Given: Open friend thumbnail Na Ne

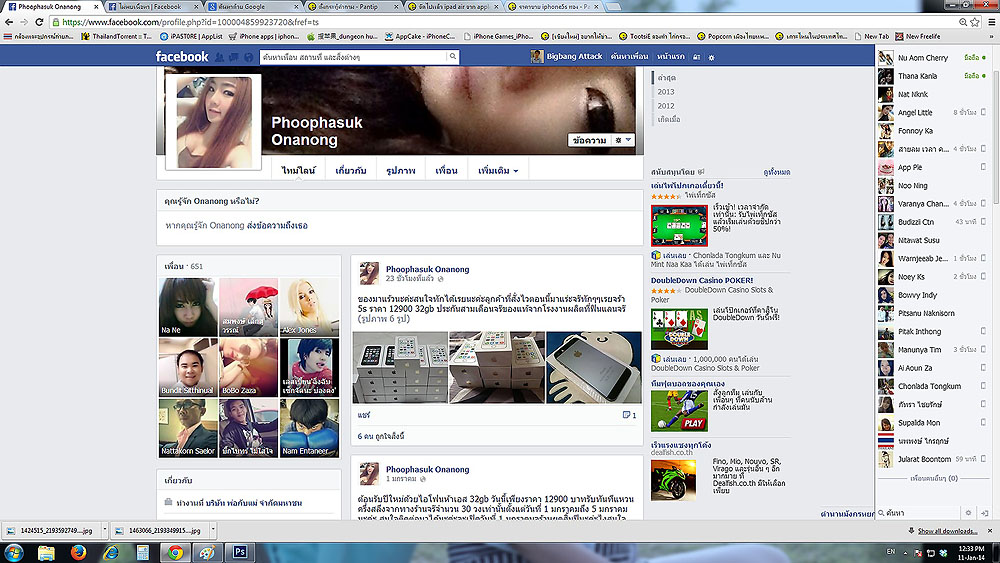Looking at the screenshot, I should [x=188, y=307].
